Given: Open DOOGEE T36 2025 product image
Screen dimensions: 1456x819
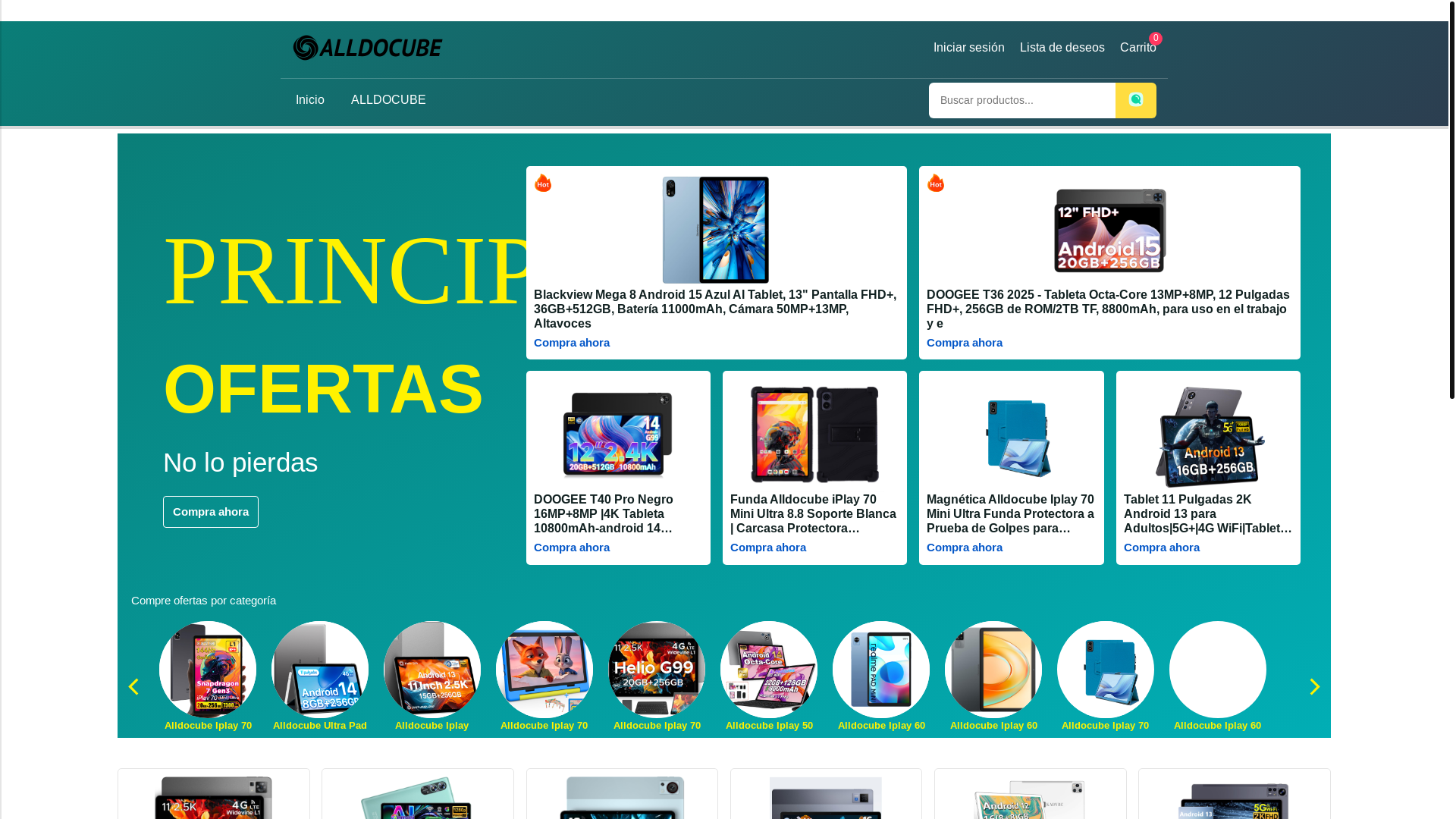Looking at the screenshot, I should 1109,230.
